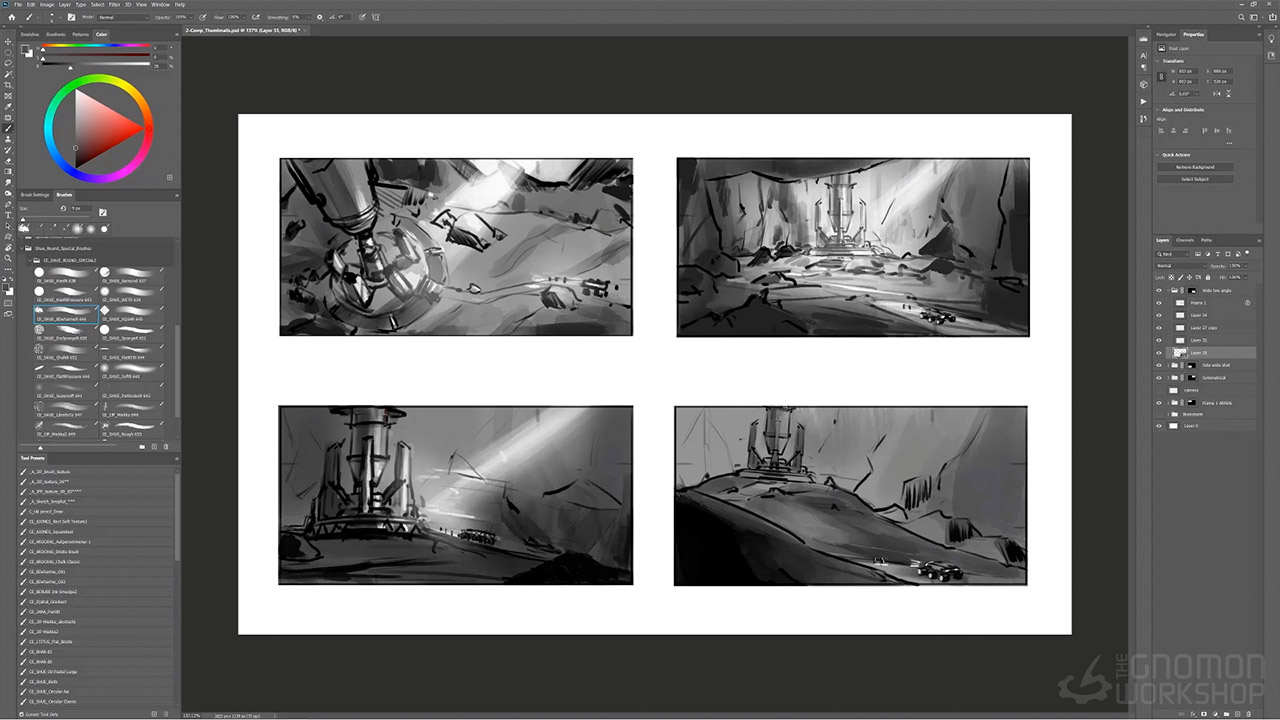Hide Layer 33 visibility eye
Image resolution: width=1280 pixels, height=720 pixels.
[1159, 353]
